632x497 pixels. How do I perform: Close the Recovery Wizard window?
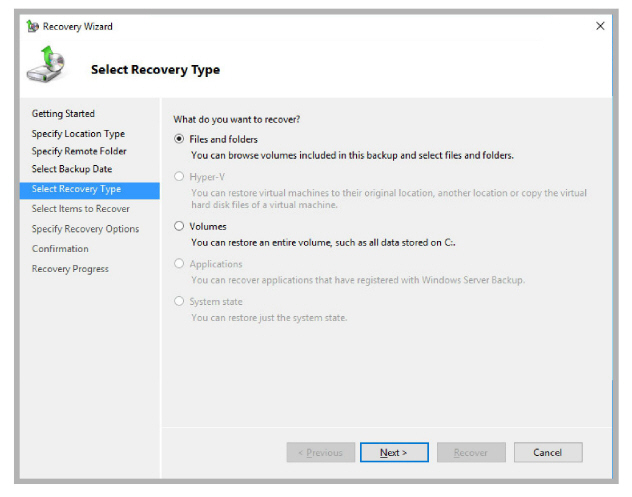[x=600, y=26]
